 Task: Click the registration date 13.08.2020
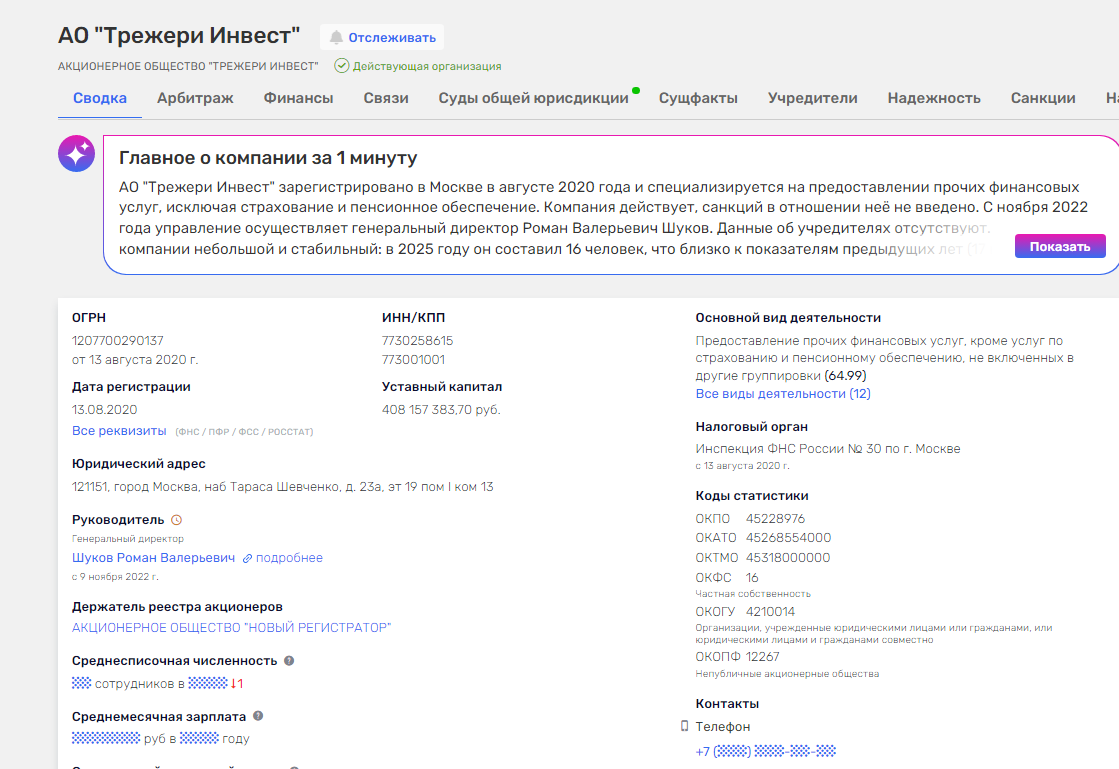(x=104, y=410)
